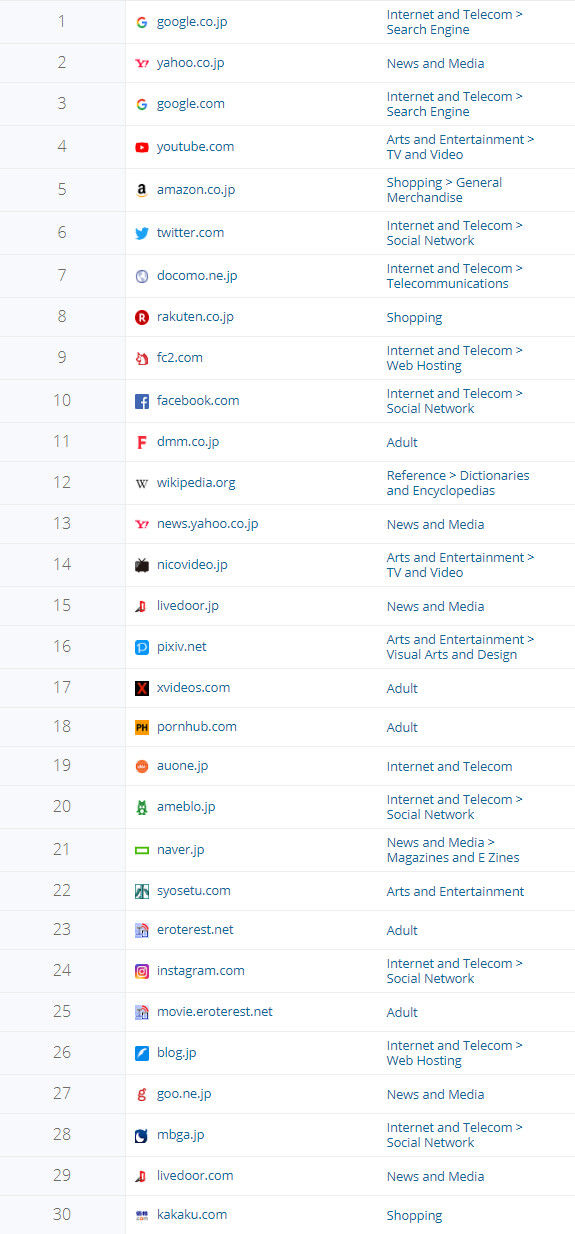Click the nicovideo TV icon
Viewport: 575px width, 1234px height.
click(142, 565)
